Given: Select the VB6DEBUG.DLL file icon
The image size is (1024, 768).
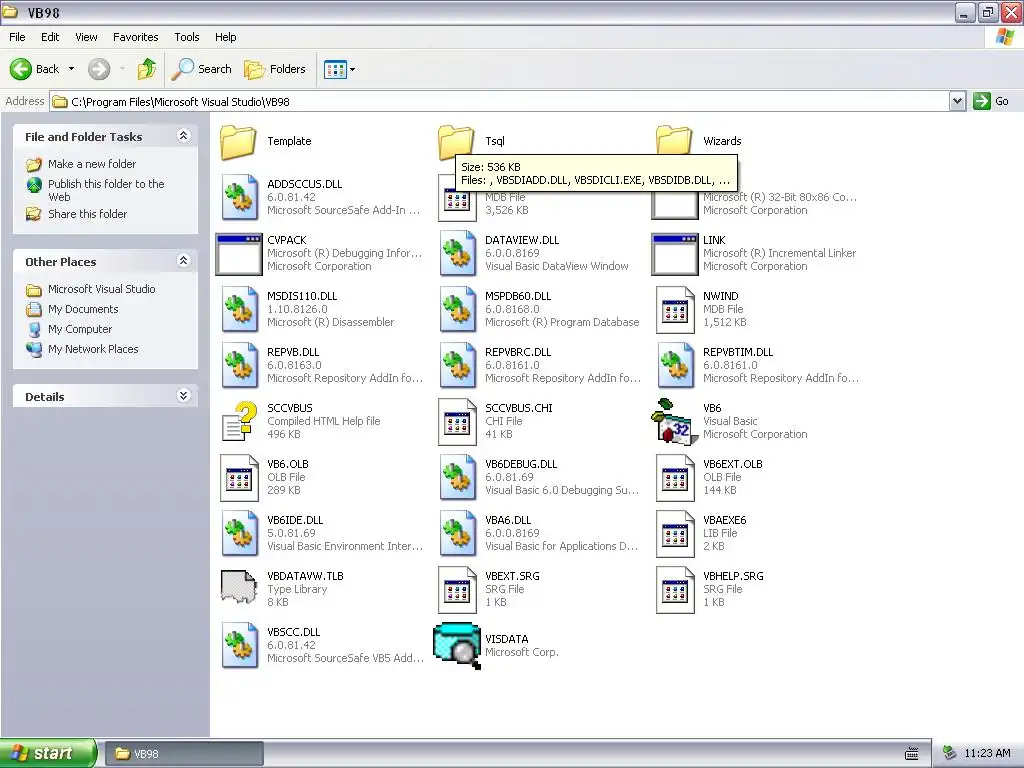Looking at the screenshot, I should pyautogui.click(x=457, y=478).
